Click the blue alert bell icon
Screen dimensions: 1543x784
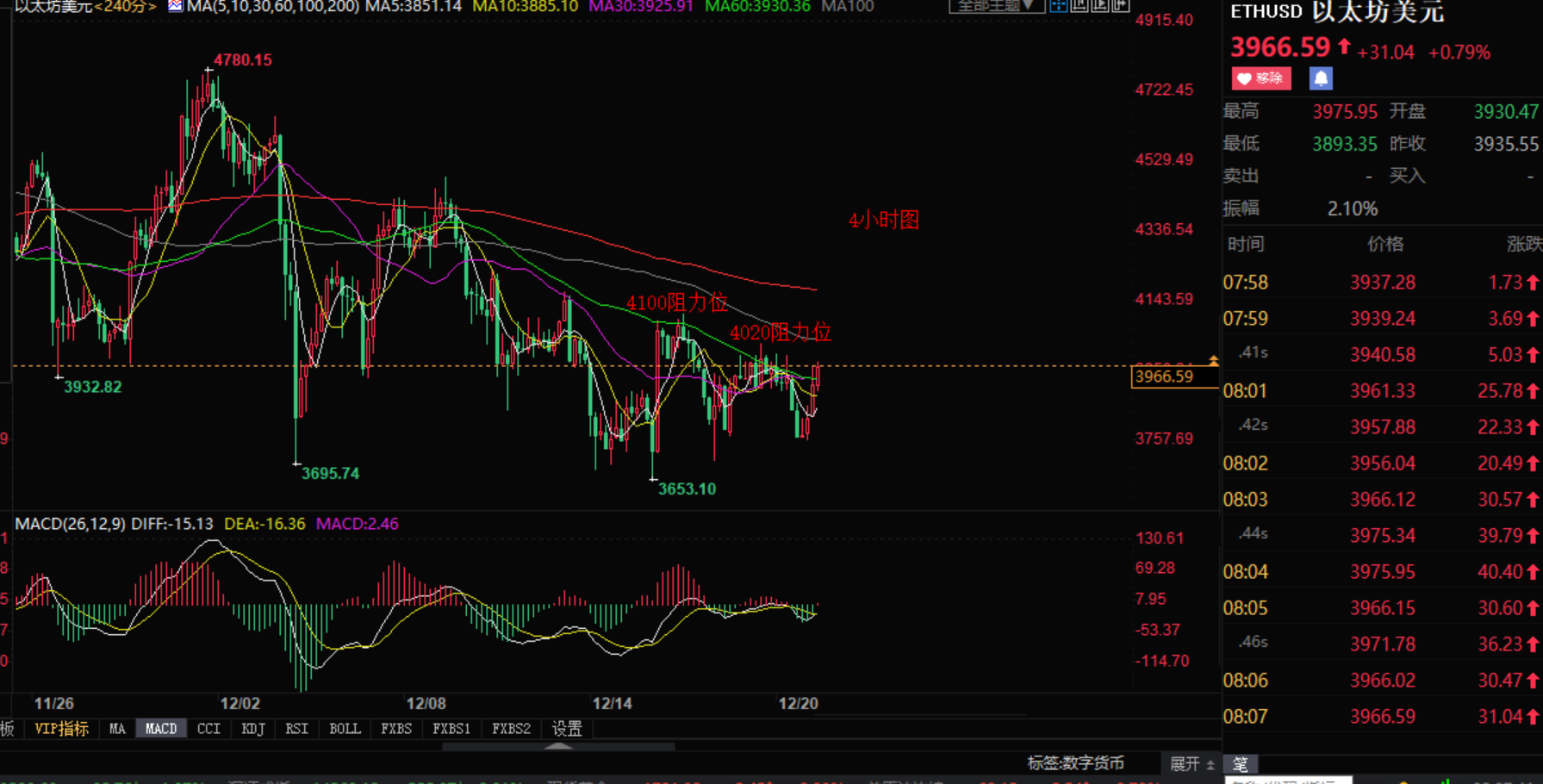1321,78
